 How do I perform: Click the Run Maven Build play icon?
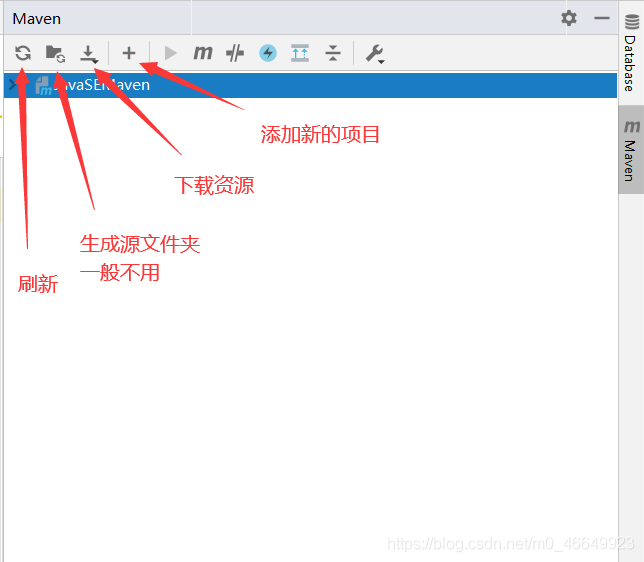coord(170,53)
